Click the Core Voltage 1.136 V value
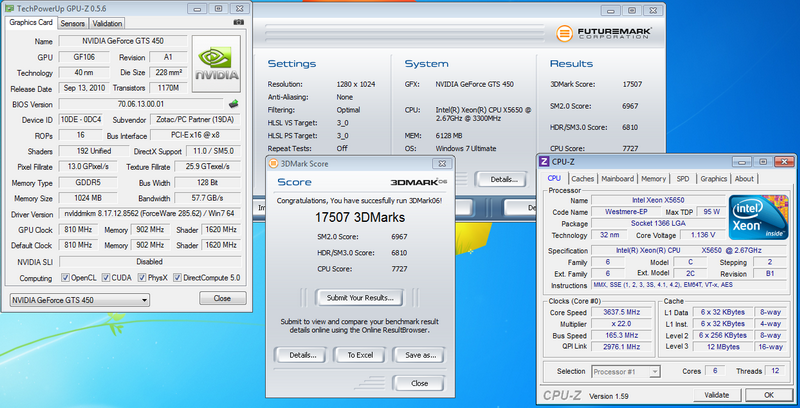 704,235
